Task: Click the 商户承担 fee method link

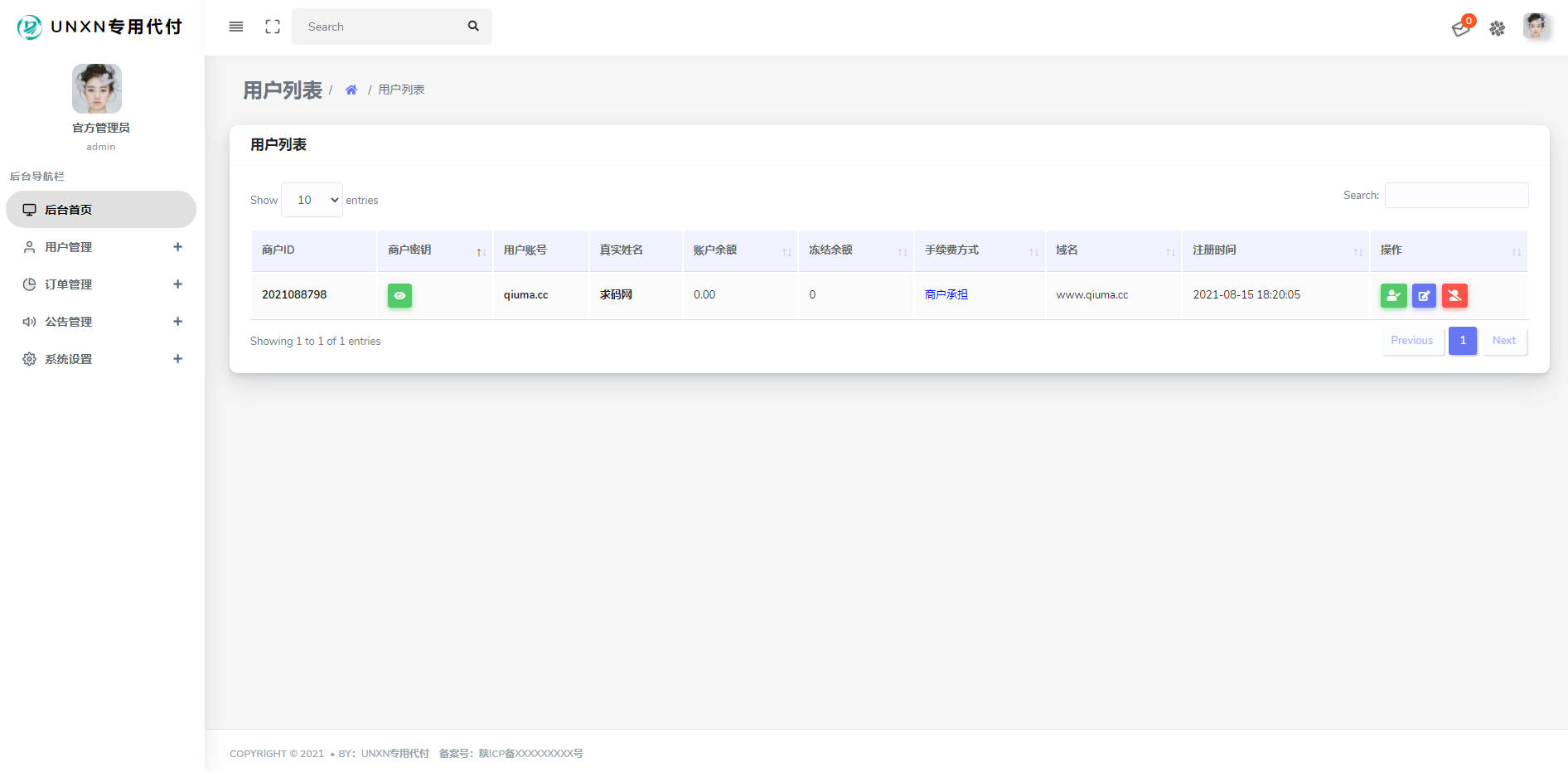Action: 946,294
